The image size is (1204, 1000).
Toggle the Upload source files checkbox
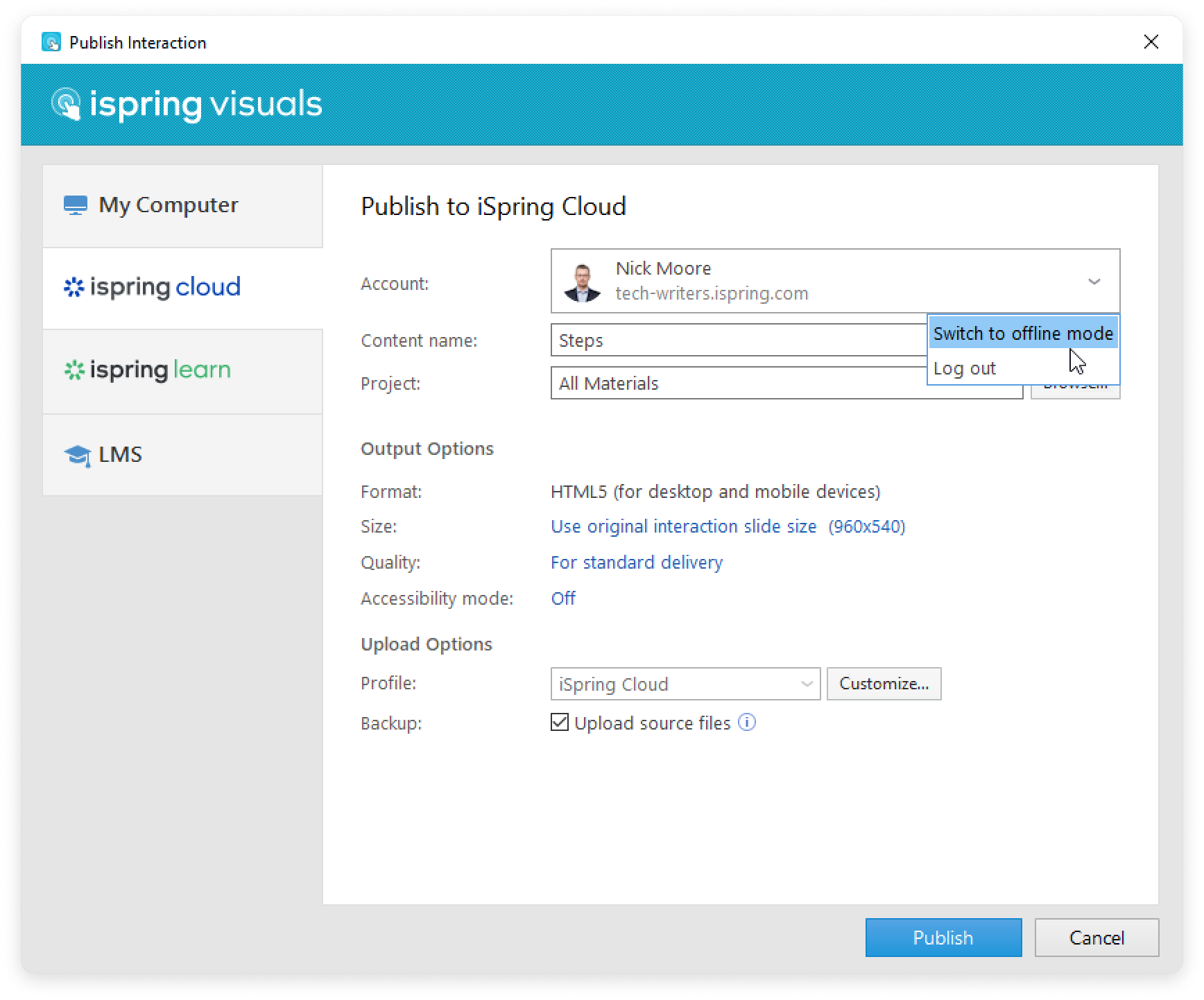click(560, 723)
